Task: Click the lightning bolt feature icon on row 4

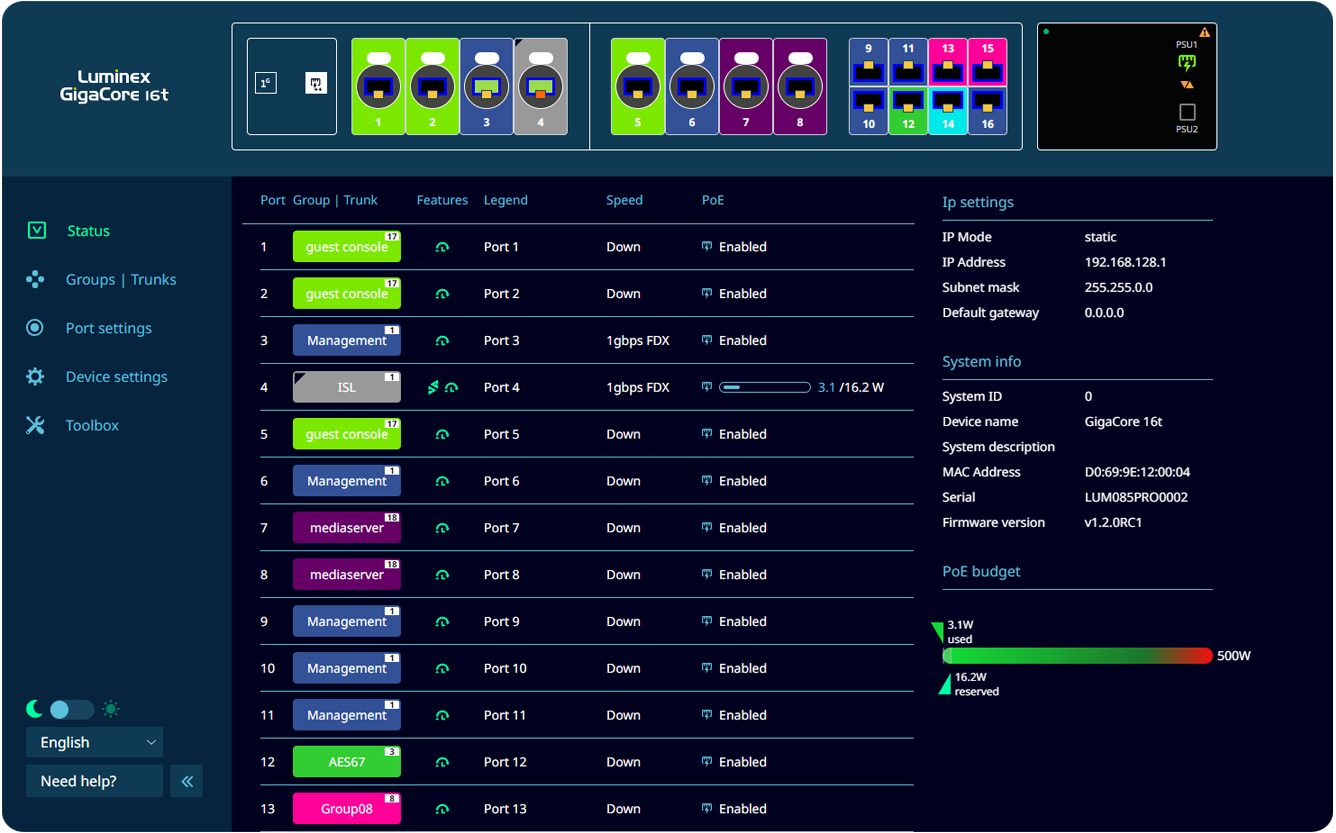Action: [x=433, y=388]
